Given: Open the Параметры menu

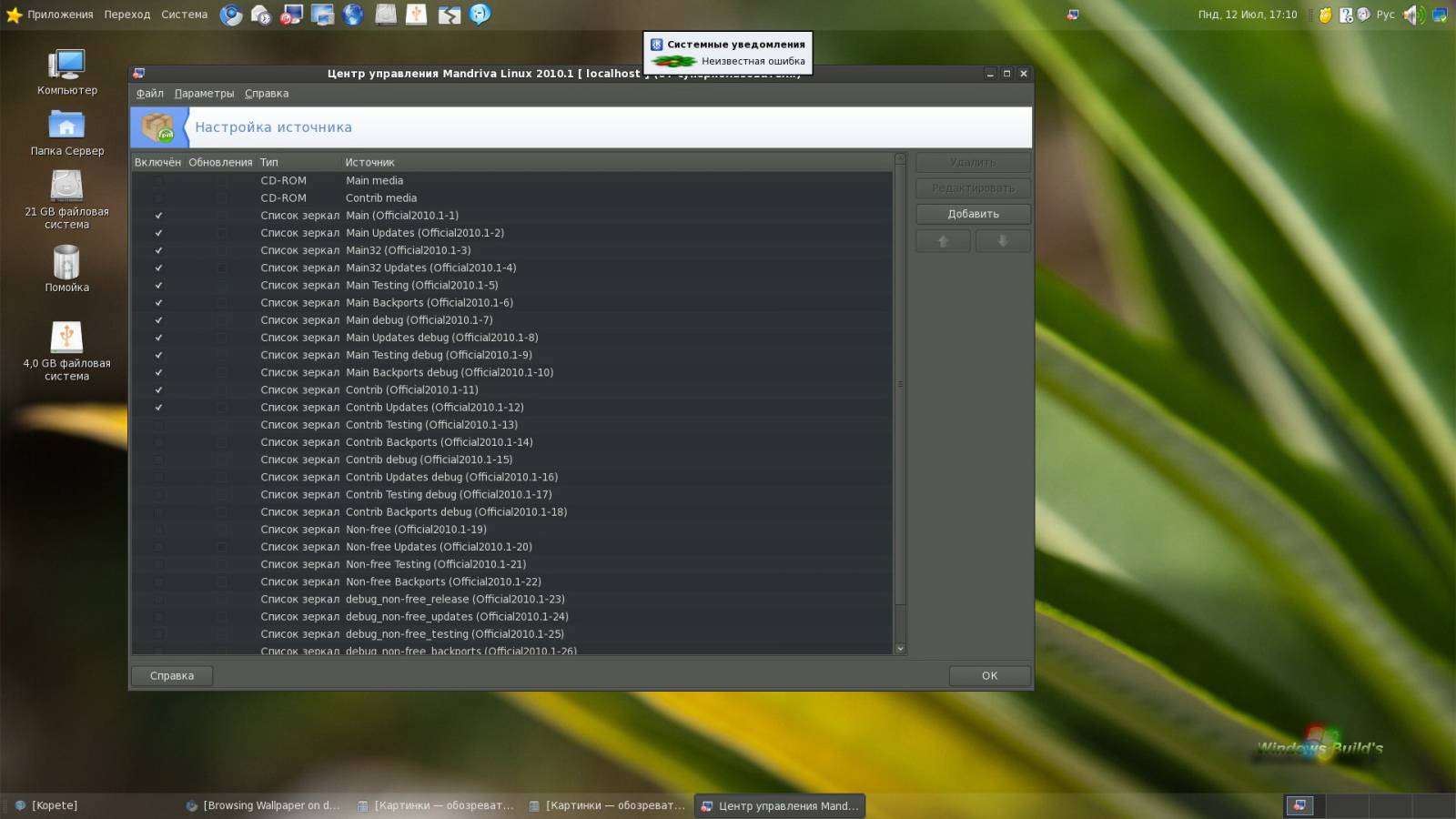Looking at the screenshot, I should pyautogui.click(x=204, y=94).
